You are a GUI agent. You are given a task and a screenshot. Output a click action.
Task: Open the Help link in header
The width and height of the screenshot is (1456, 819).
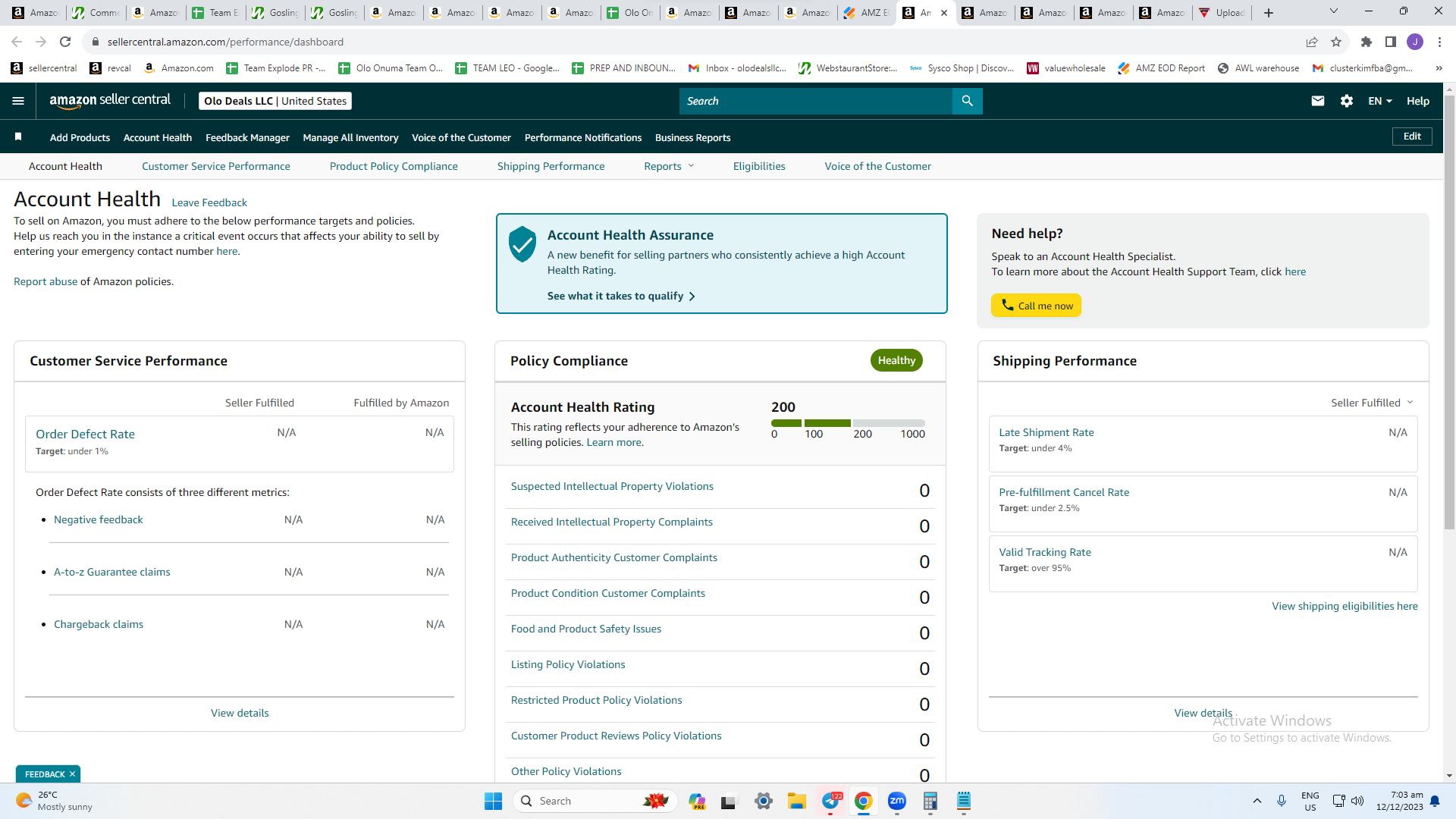pos(1418,101)
